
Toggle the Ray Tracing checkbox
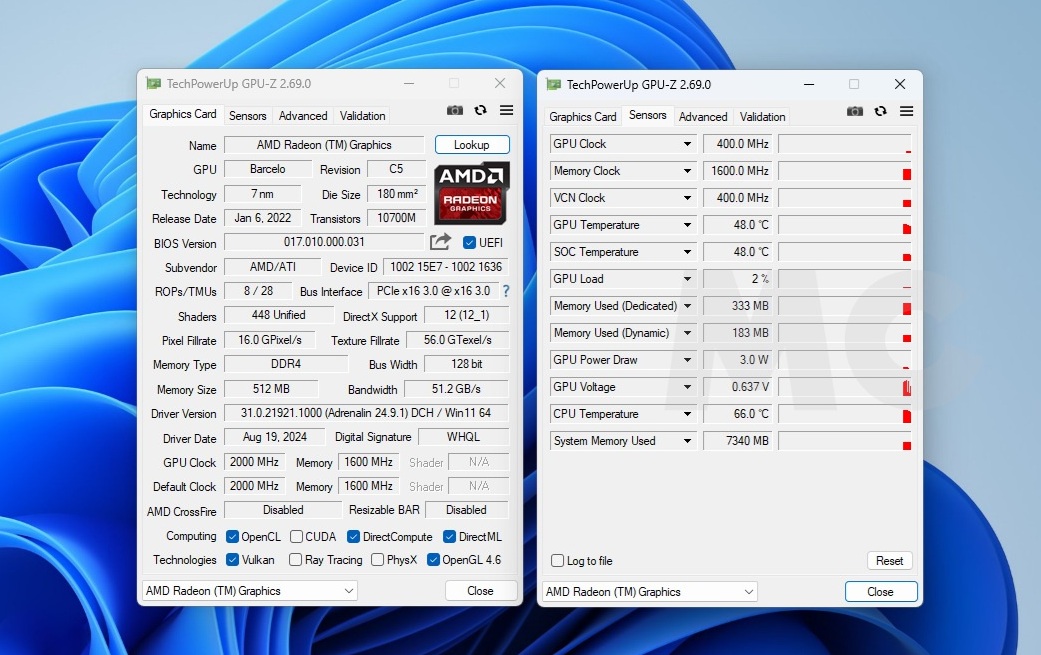pos(295,560)
